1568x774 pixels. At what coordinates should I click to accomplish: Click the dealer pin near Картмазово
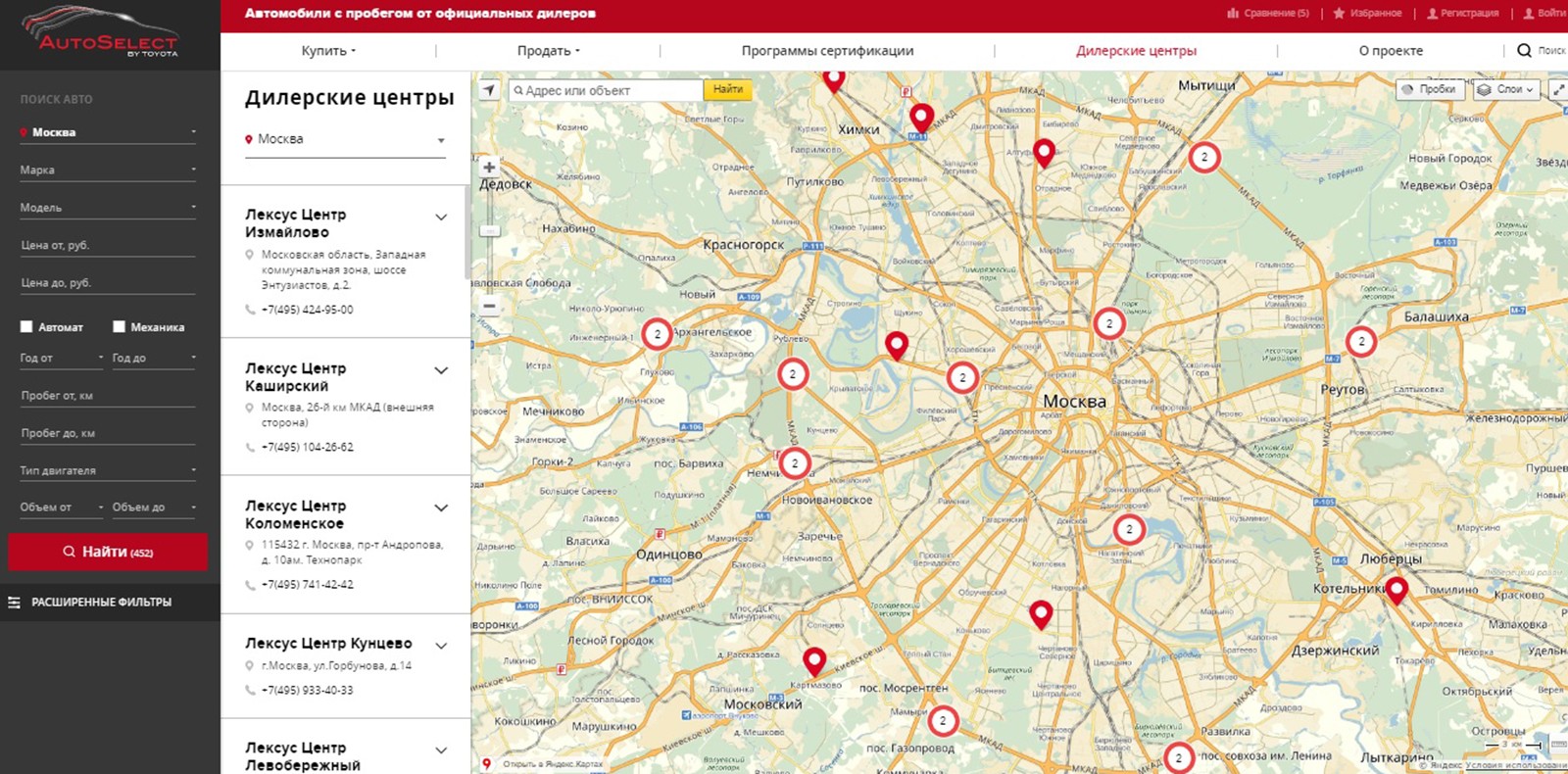click(814, 661)
